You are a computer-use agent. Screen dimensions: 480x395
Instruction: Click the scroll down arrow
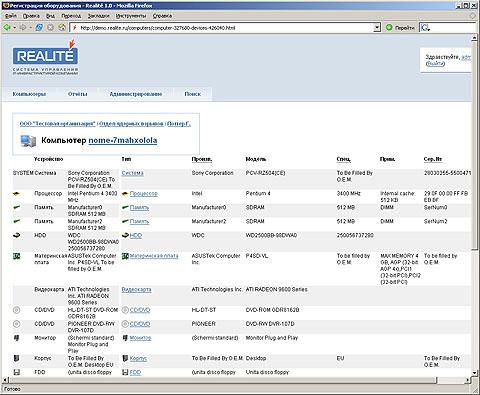[475, 373]
